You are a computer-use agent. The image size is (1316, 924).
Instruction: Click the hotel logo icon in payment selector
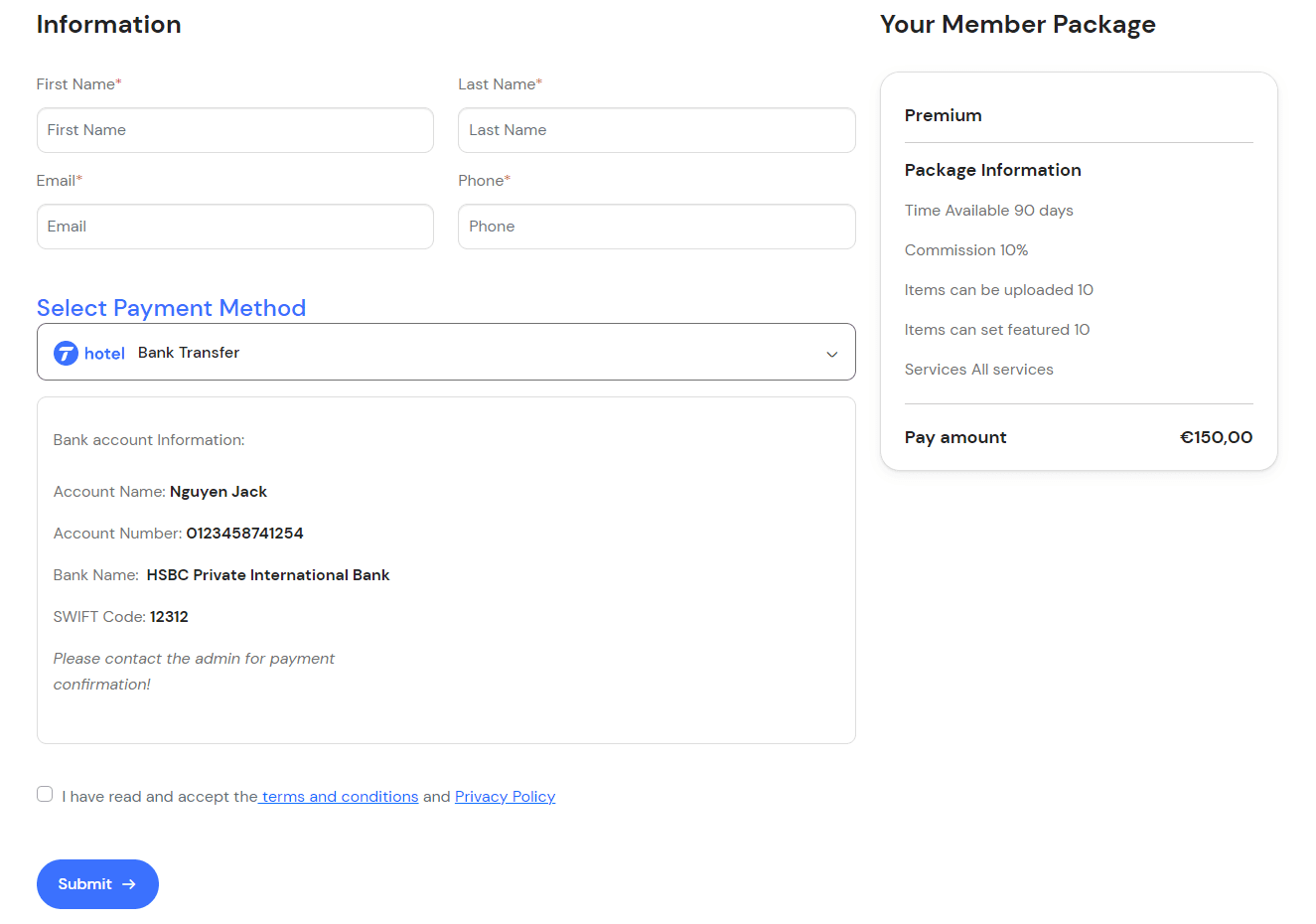coord(66,353)
